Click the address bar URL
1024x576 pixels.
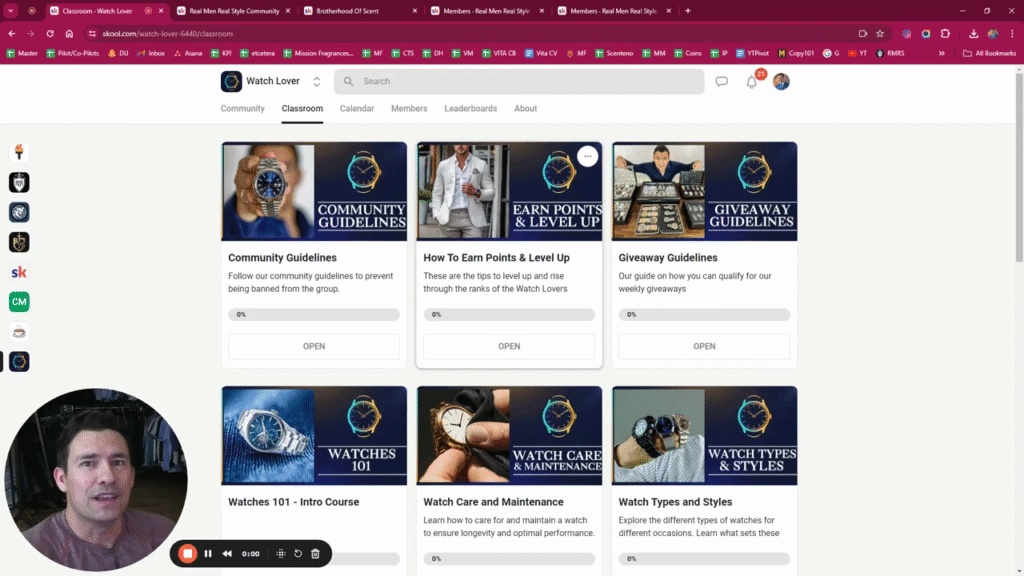point(167,33)
